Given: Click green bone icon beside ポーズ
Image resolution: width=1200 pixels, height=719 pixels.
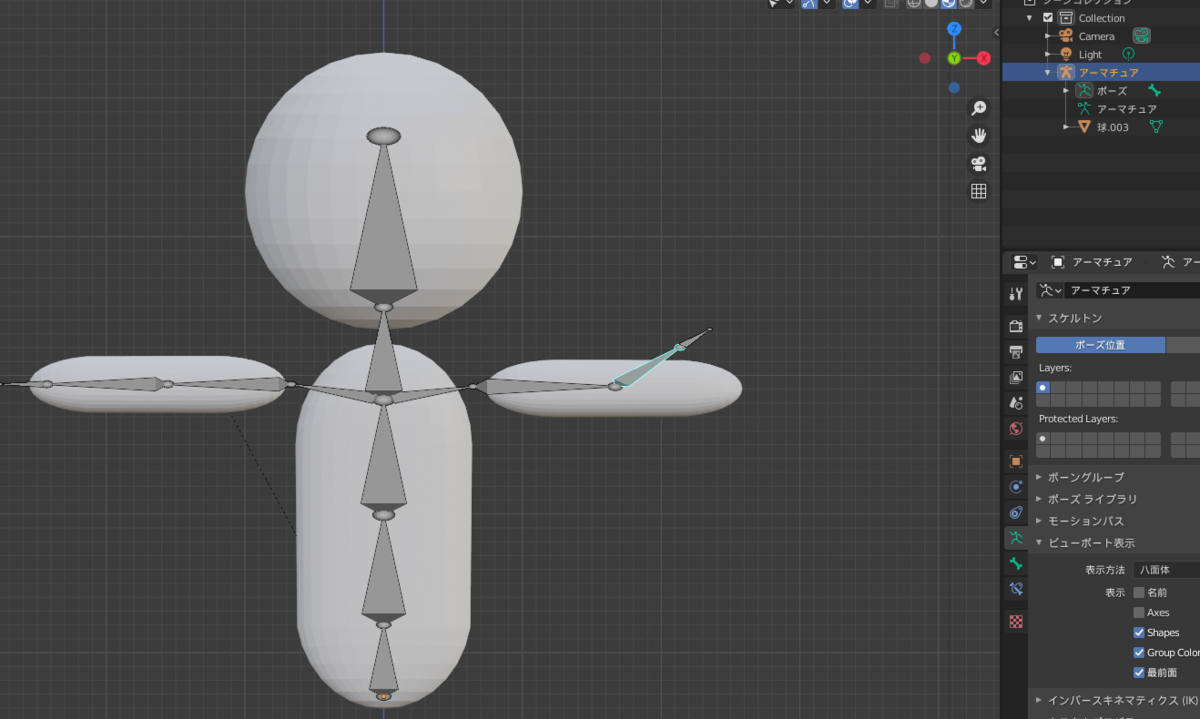Looking at the screenshot, I should point(1154,90).
